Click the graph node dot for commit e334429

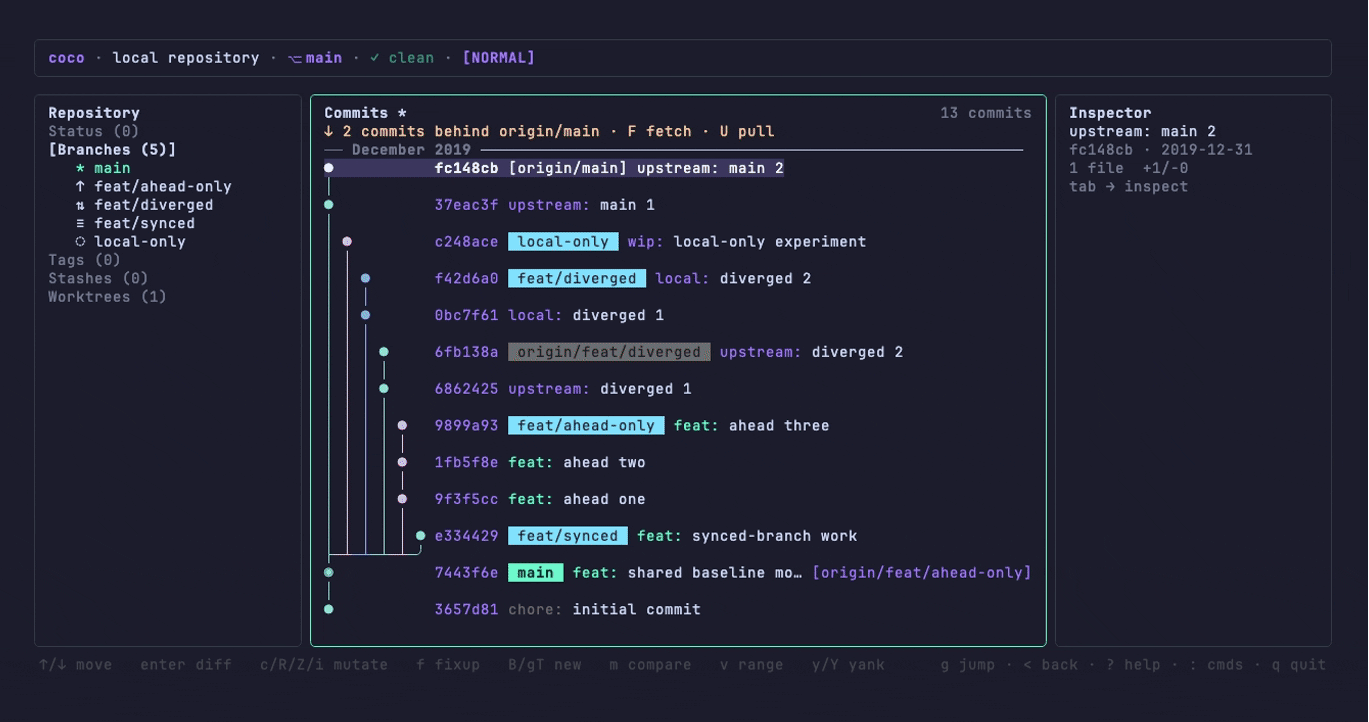click(x=421, y=536)
